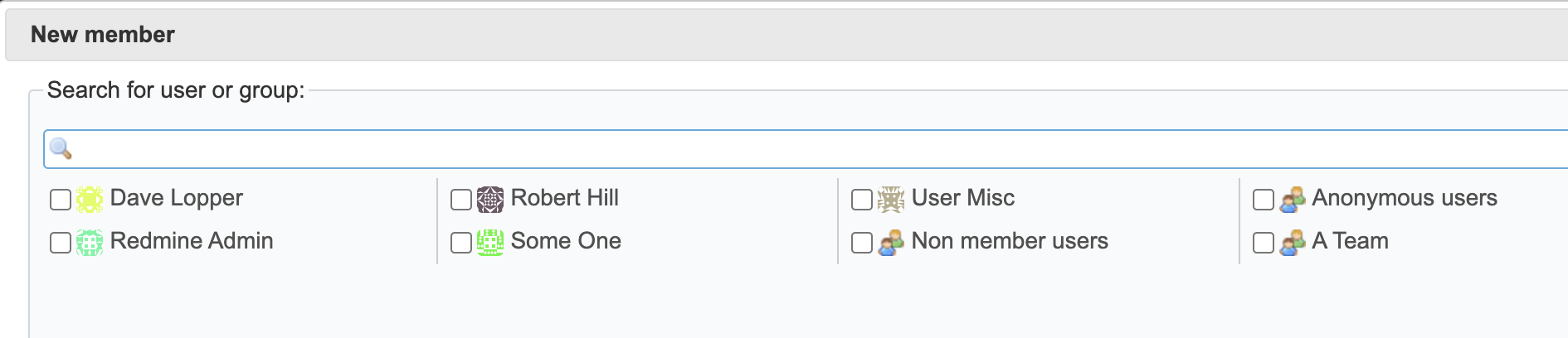
Task: Check the User Misc checkbox
Action: click(862, 200)
